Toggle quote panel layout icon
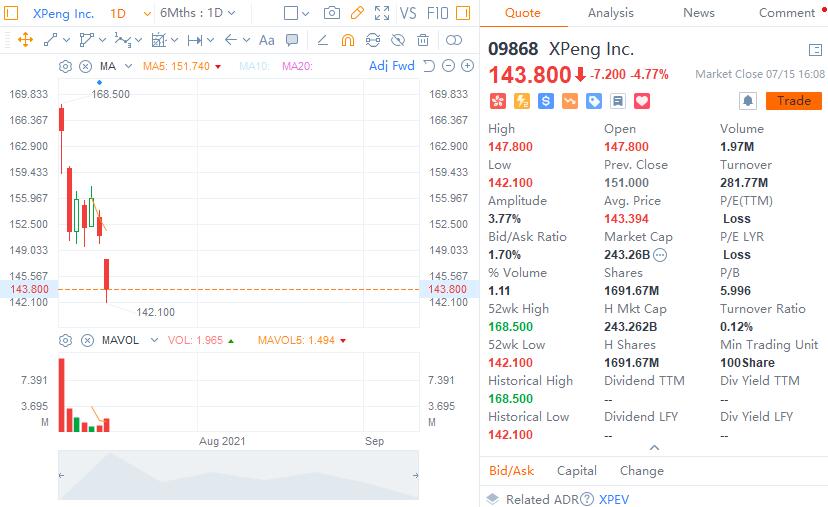828x507 pixels. 815,50
